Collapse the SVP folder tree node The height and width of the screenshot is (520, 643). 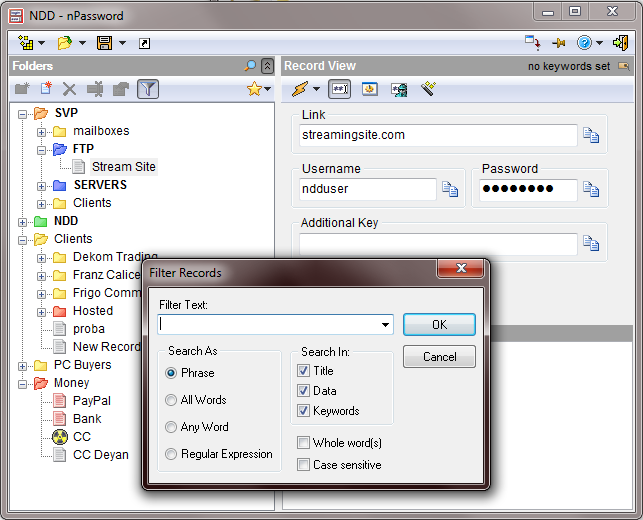23,113
